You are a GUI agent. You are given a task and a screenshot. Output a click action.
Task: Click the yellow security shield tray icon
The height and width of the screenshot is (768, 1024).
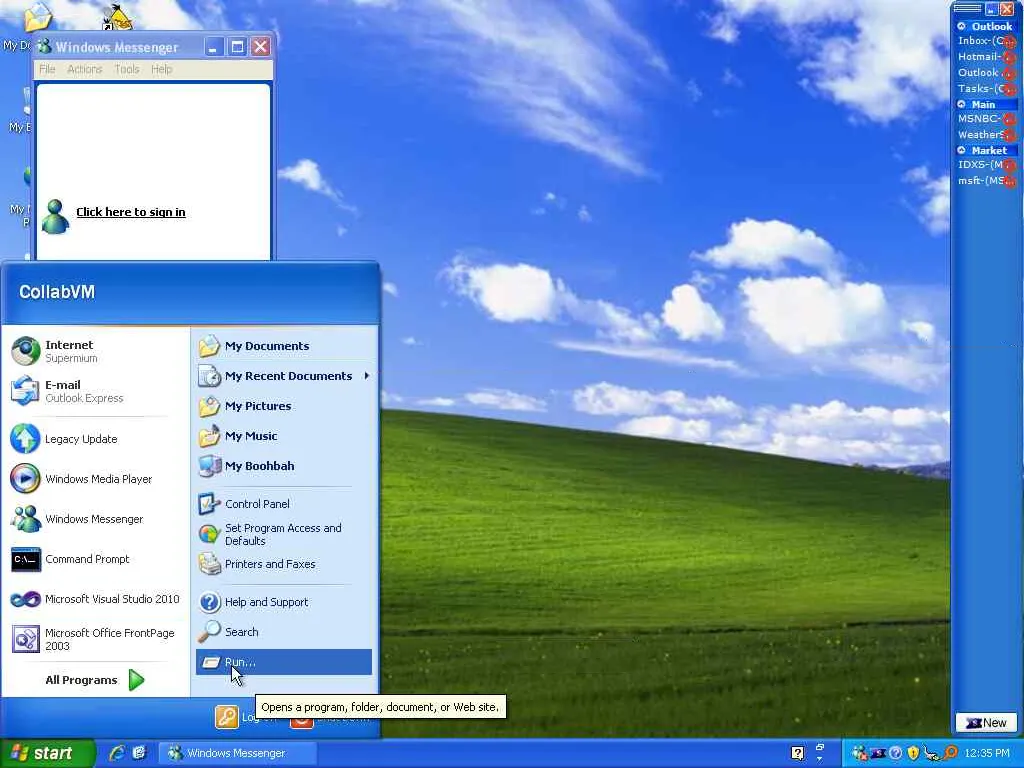pyautogui.click(x=913, y=753)
